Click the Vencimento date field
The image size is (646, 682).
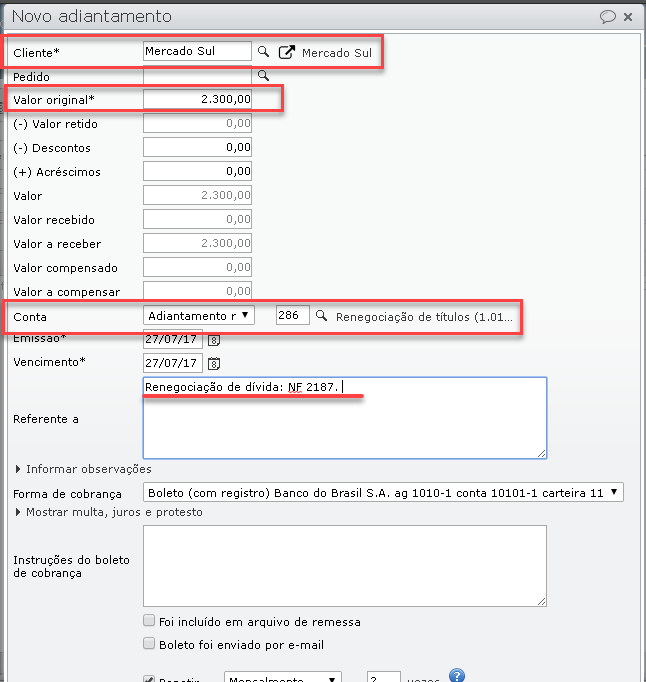pyautogui.click(x=173, y=363)
